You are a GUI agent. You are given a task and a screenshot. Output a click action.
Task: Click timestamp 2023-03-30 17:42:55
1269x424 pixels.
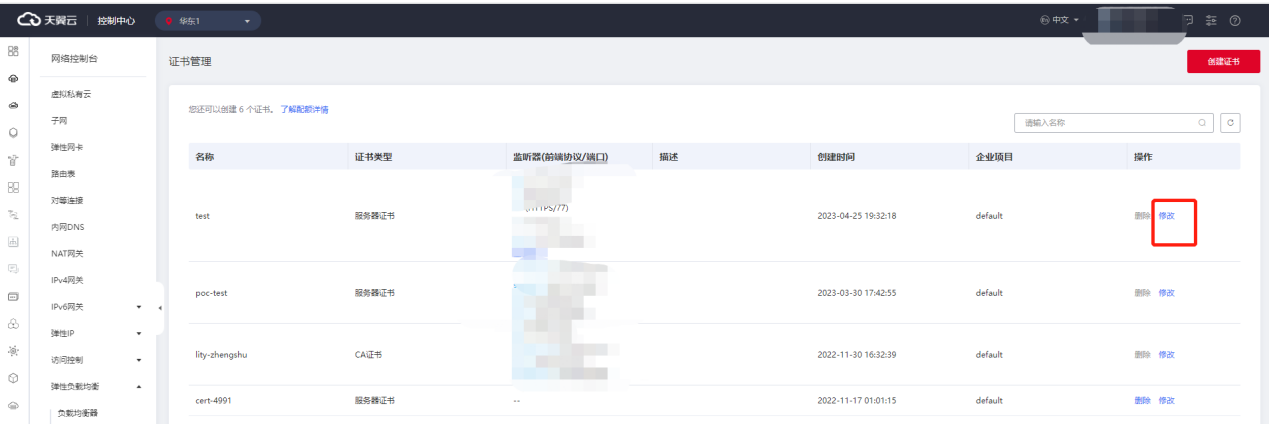click(x=856, y=293)
